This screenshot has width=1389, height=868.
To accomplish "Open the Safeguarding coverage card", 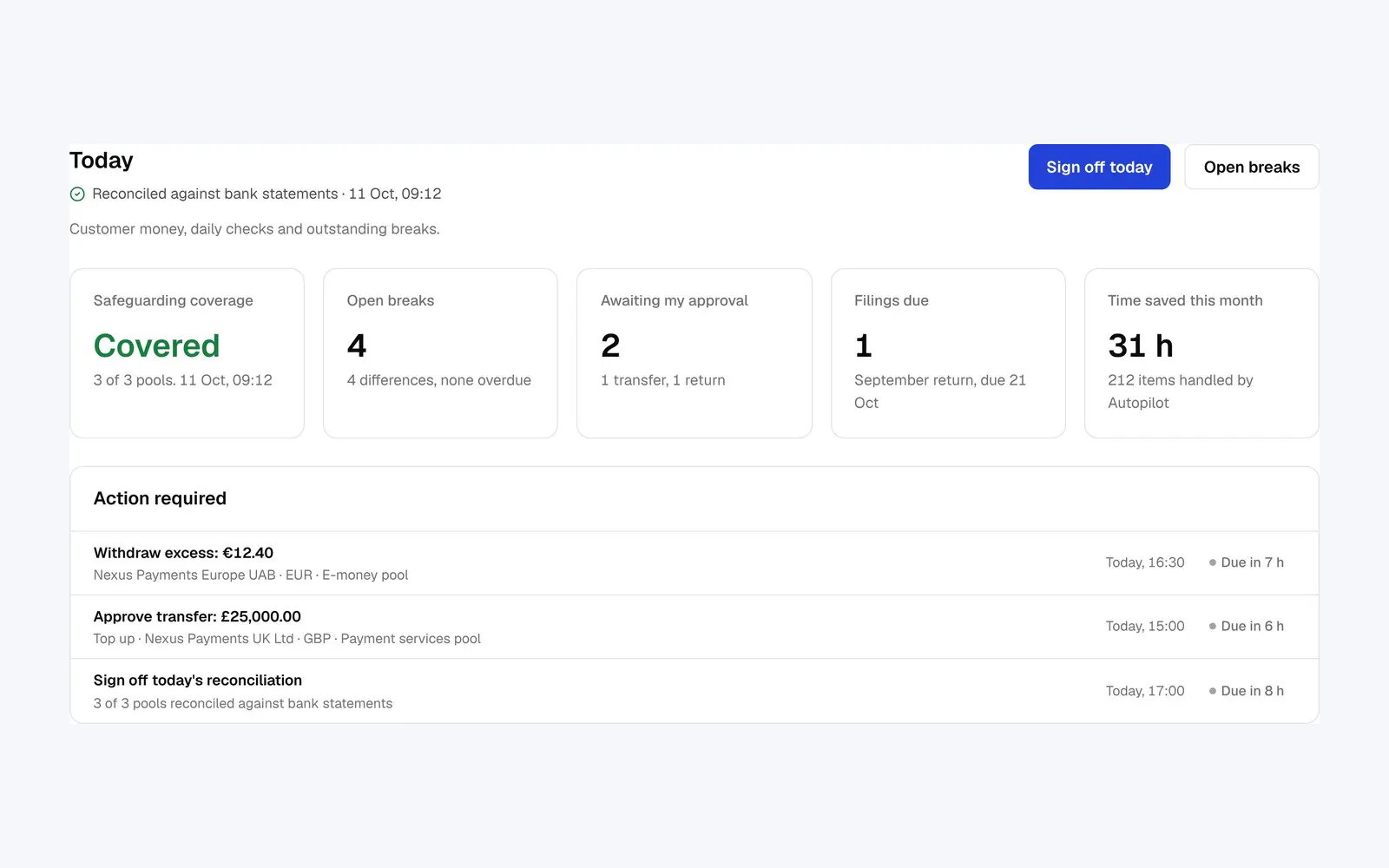I will click(187, 353).
